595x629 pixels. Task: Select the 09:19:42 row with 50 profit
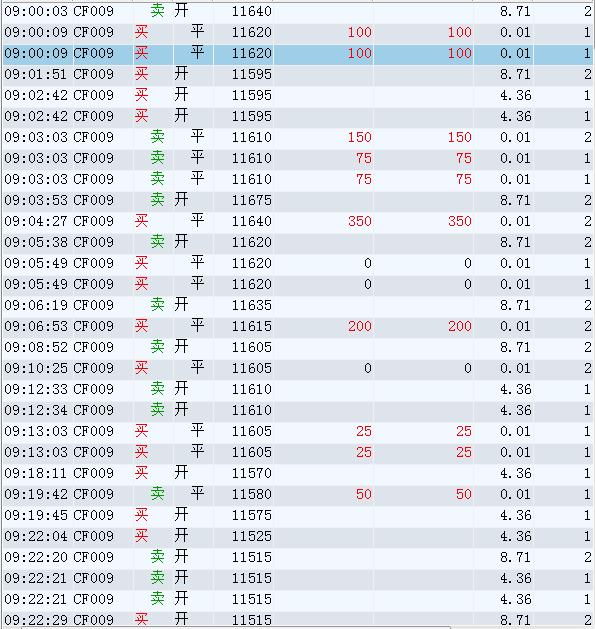298,495
